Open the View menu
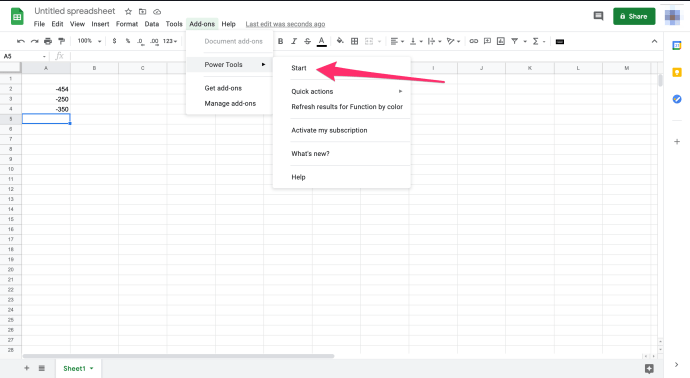The height and width of the screenshot is (378, 690). (x=77, y=24)
